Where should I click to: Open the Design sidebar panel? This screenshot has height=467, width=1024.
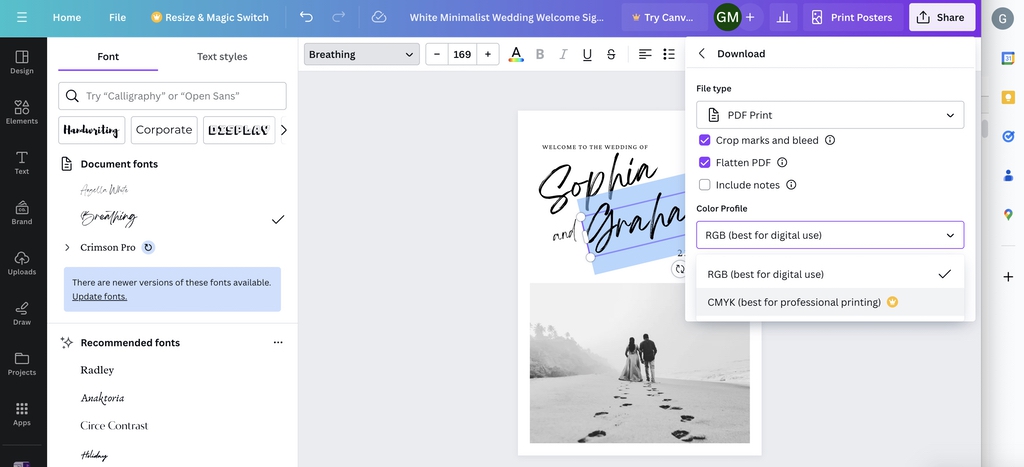(22, 62)
